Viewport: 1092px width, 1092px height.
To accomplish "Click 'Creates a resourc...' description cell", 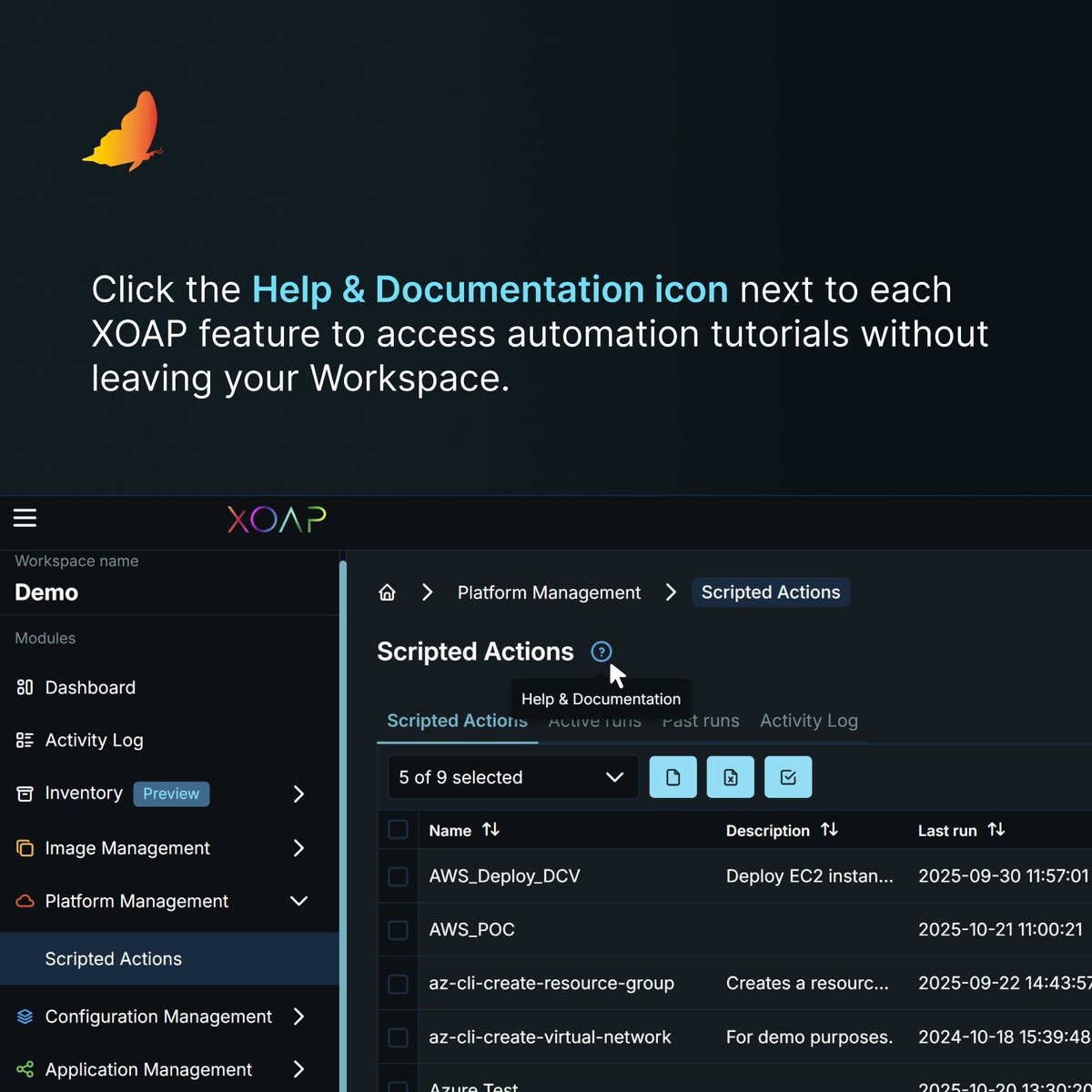I will pos(807,984).
